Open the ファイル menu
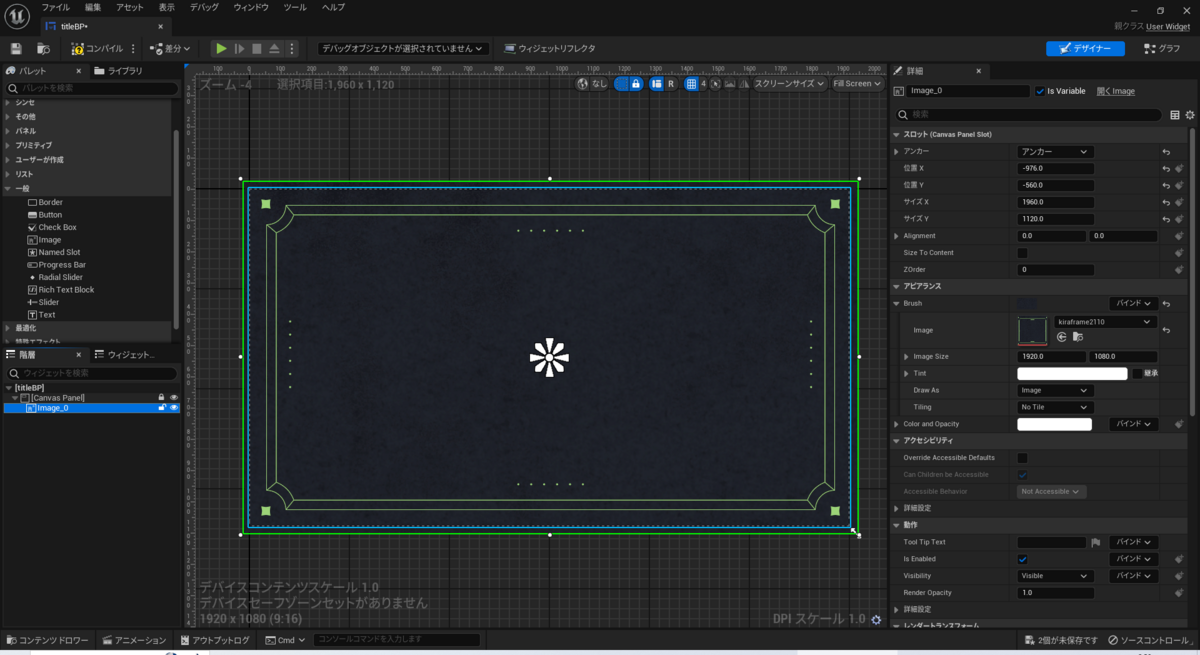1200x655 pixels. point(55,7)
